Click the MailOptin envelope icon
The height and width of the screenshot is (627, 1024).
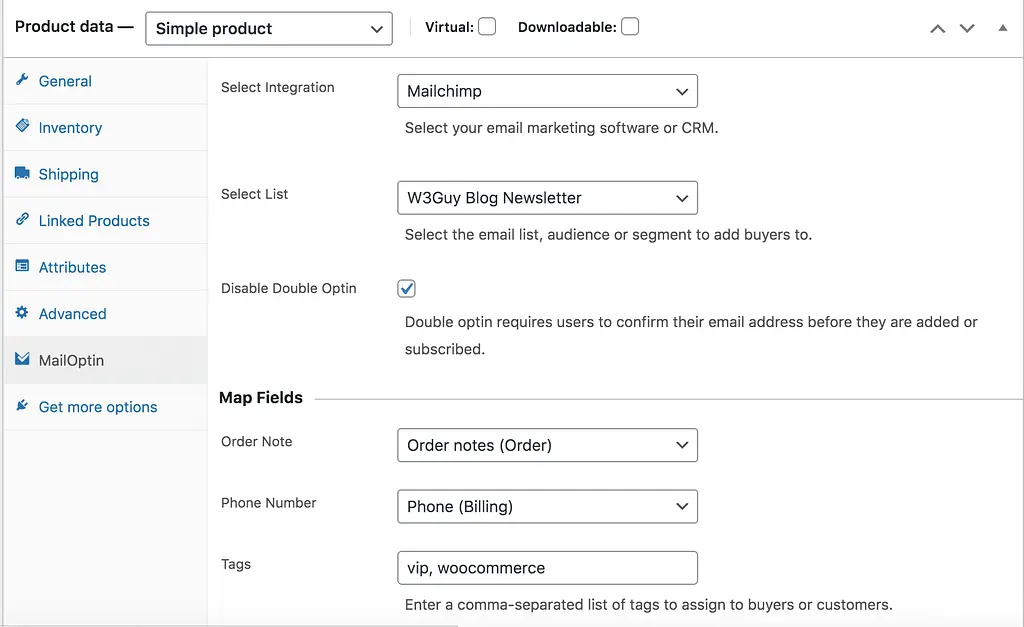tap(22, 359)
